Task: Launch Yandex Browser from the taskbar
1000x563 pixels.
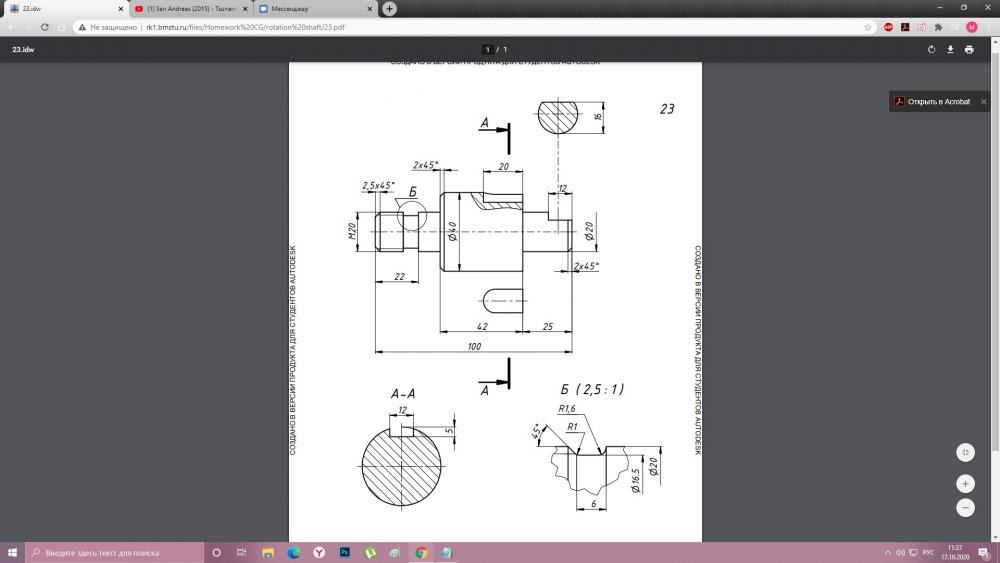Action: pyautogui.click(x=319, y=552)
